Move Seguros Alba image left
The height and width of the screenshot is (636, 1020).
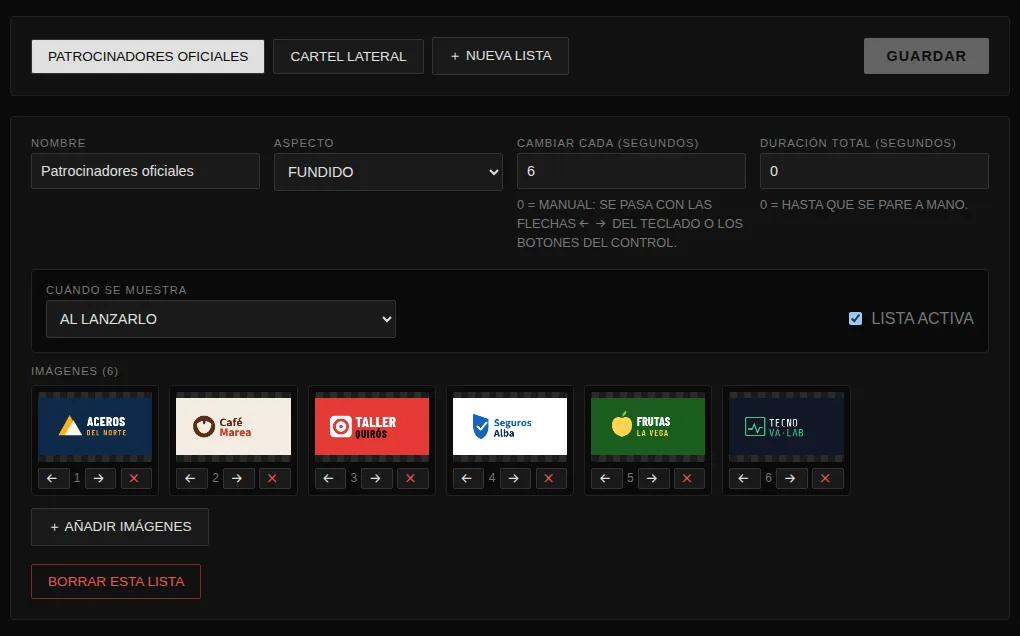click(x=468, y=479)
